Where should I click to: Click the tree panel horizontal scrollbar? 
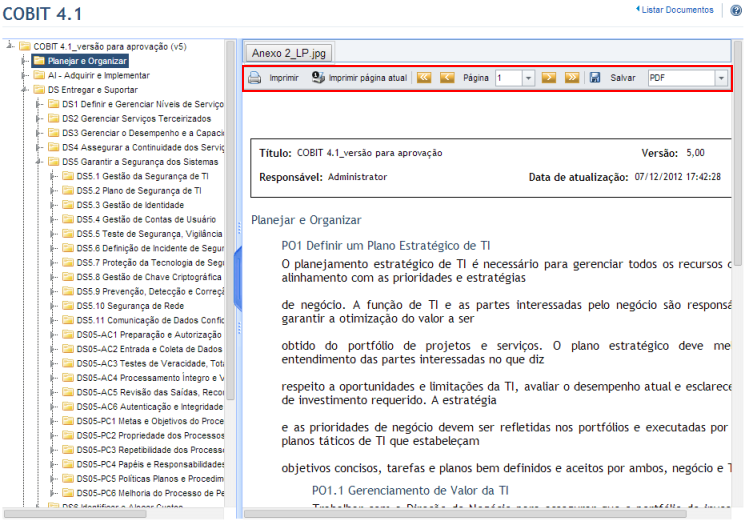click(75, 513)
